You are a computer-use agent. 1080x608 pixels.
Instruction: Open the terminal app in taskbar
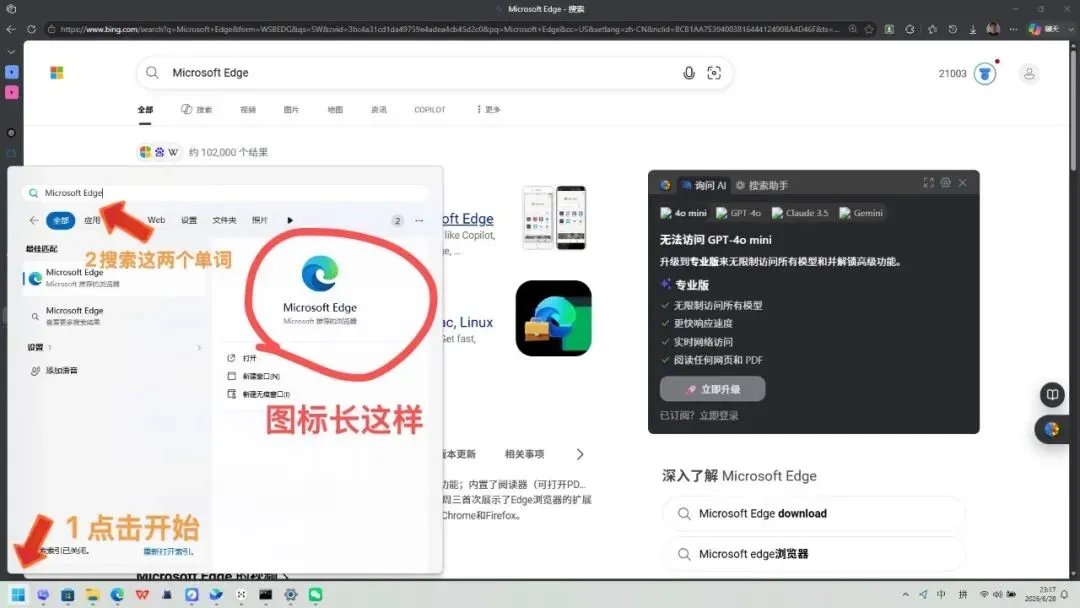coord(266,594)
